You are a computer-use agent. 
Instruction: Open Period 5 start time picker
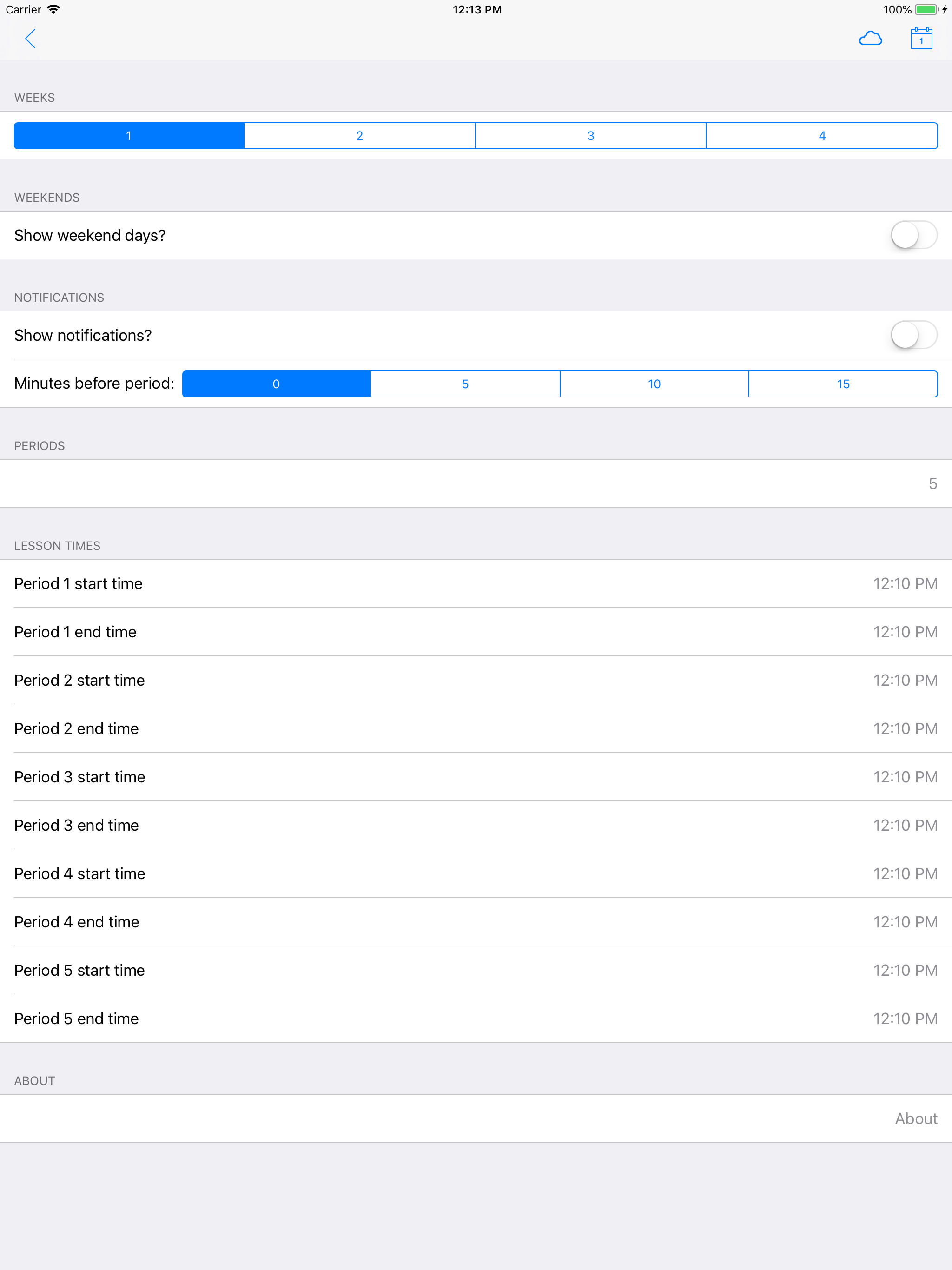tap(476, 970)
